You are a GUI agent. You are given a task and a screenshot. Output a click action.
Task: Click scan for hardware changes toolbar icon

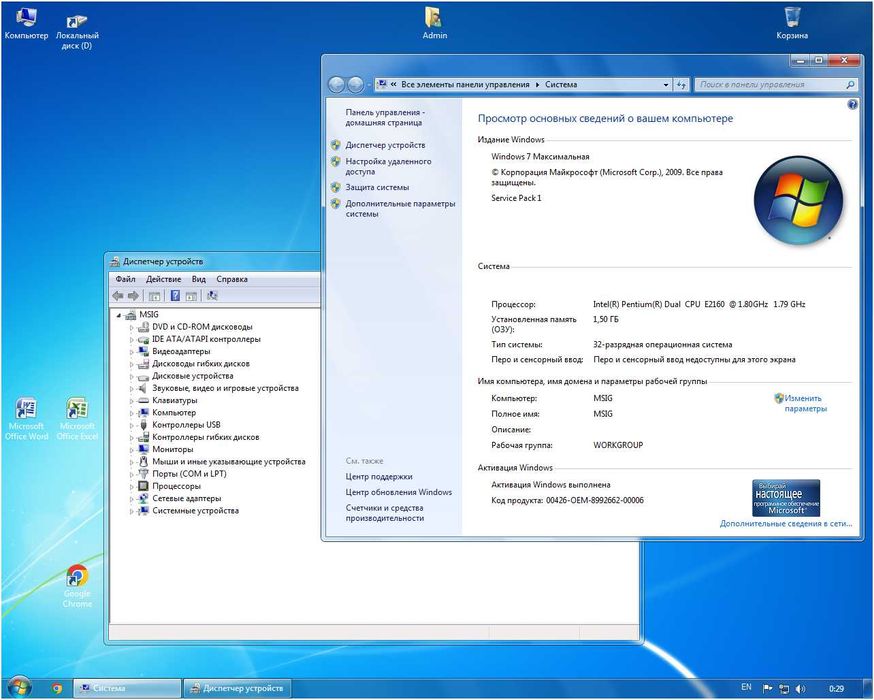click(212, 296)
